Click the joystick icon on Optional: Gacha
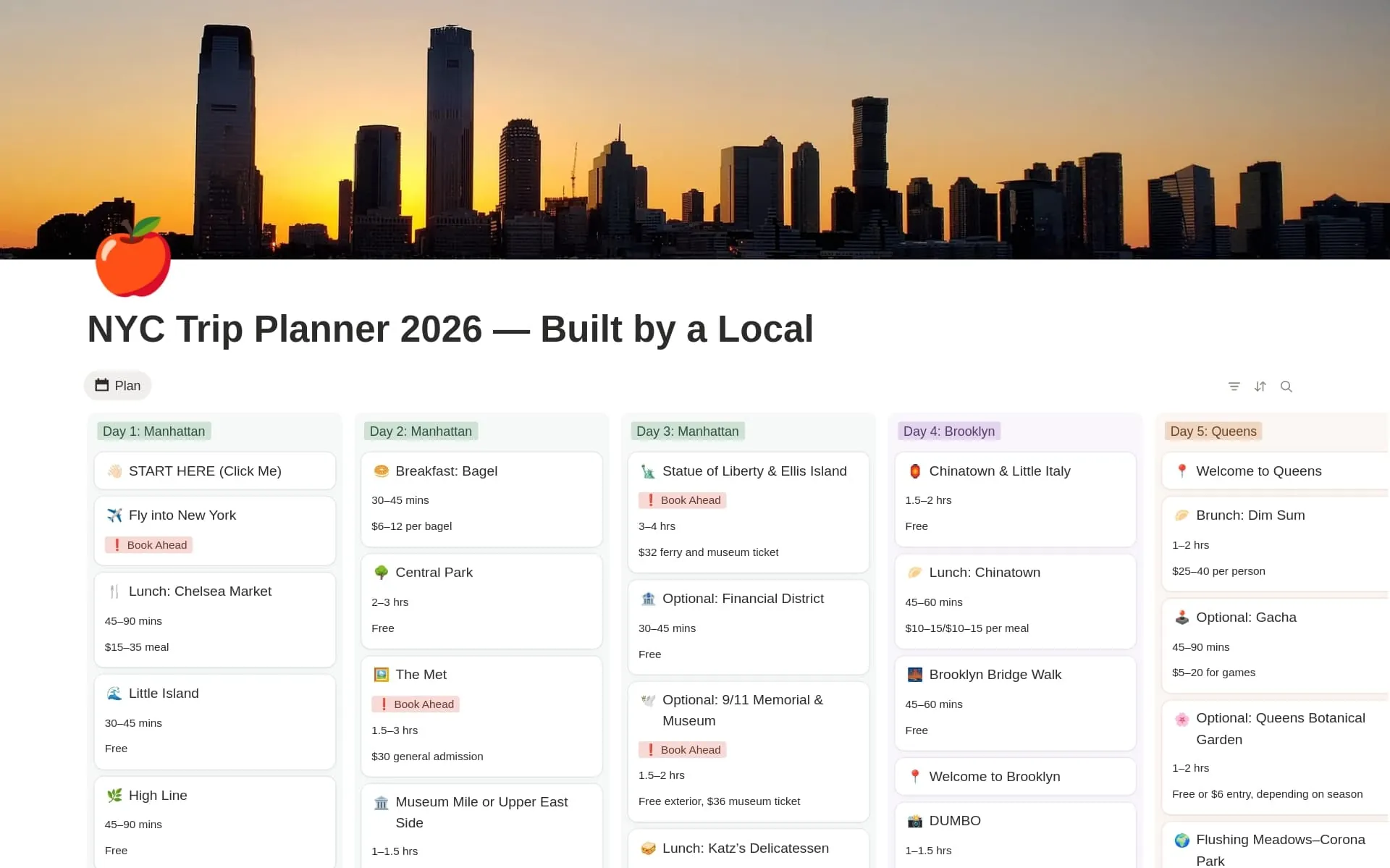Image resolution: width=1390 pixels, height=868 pixels. 1182,618
